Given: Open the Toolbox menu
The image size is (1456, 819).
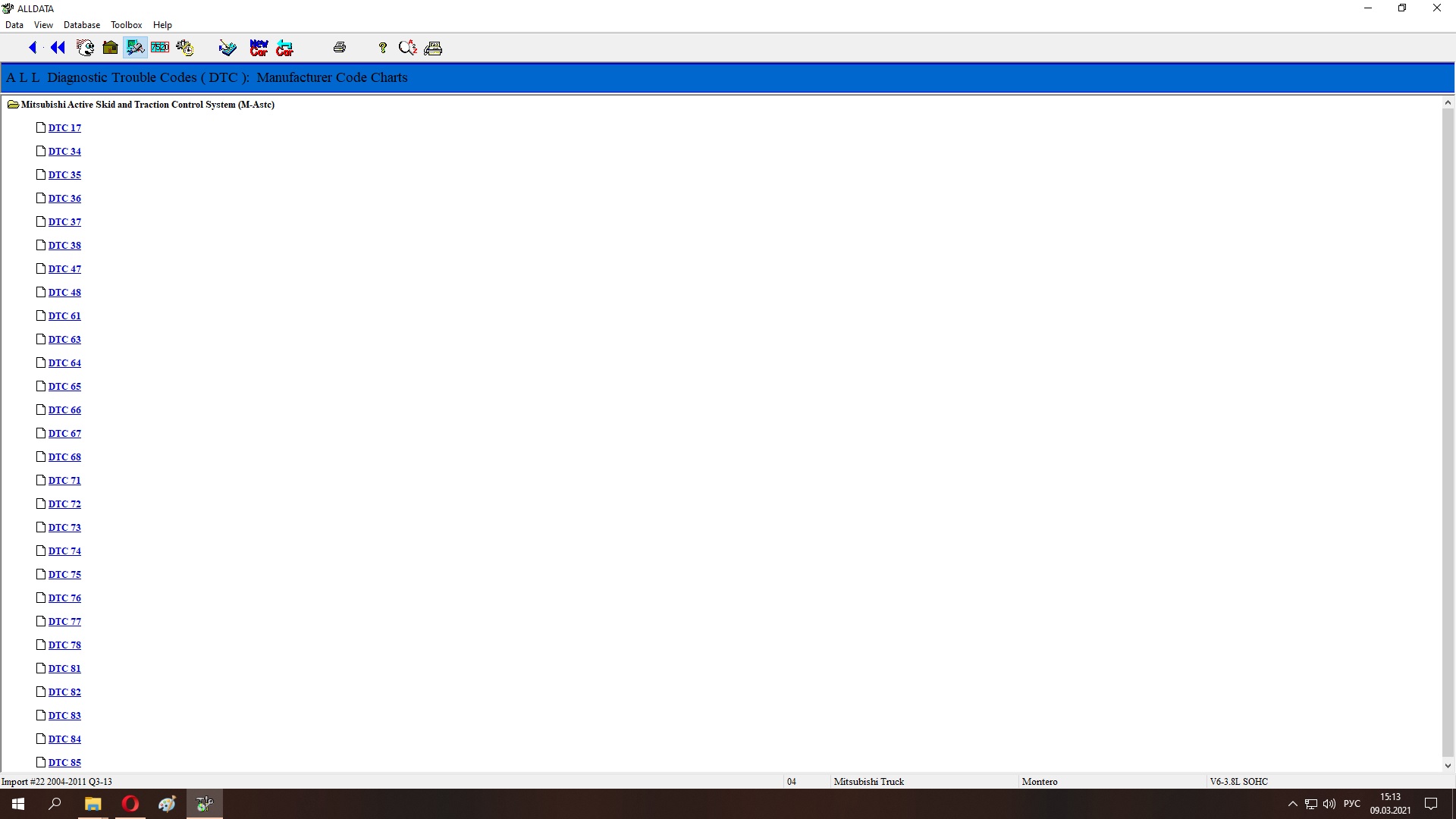Looking at the screenshot, I should pos(126,25).
